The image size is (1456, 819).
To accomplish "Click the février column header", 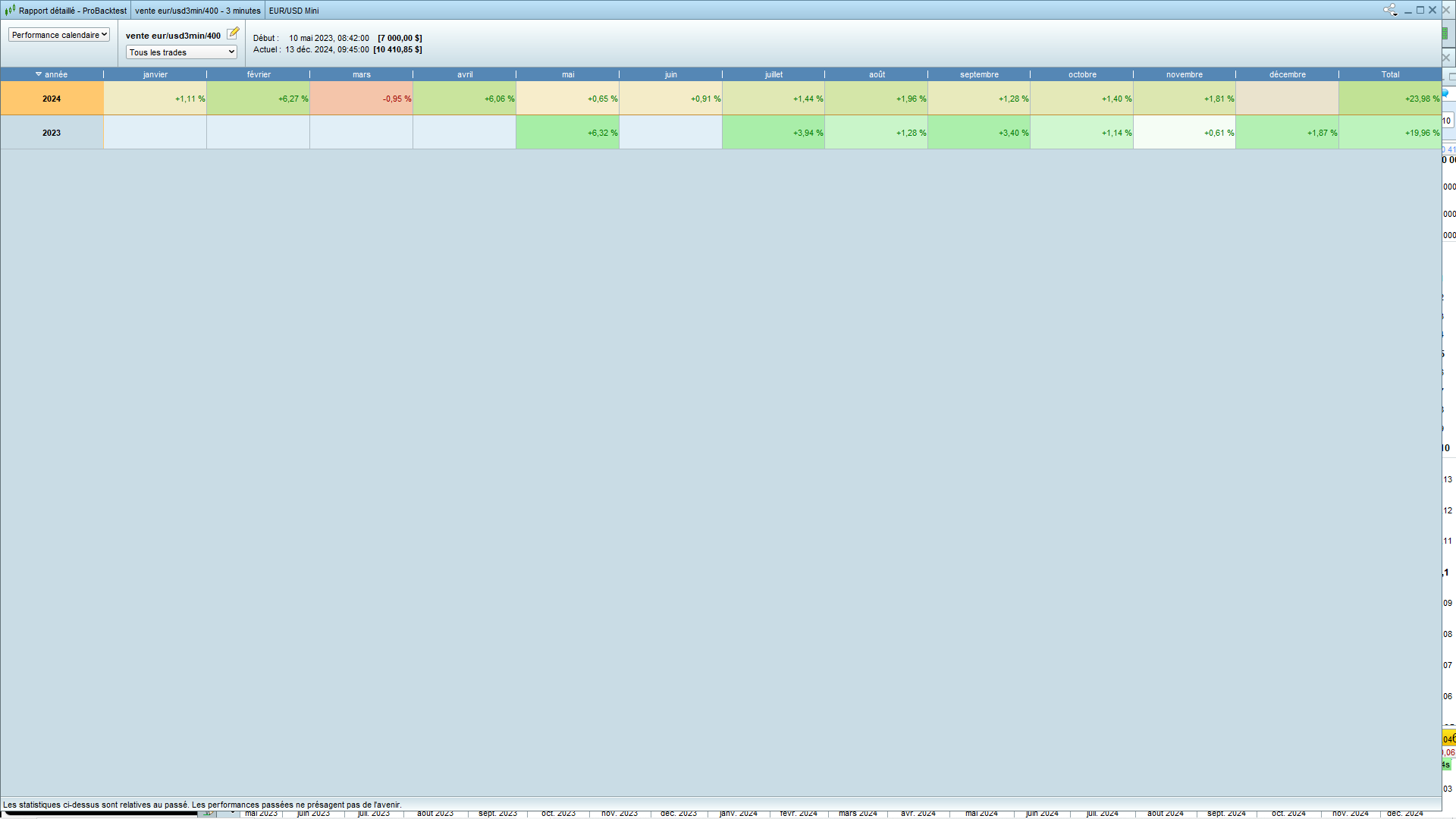I will coord(259,74).
